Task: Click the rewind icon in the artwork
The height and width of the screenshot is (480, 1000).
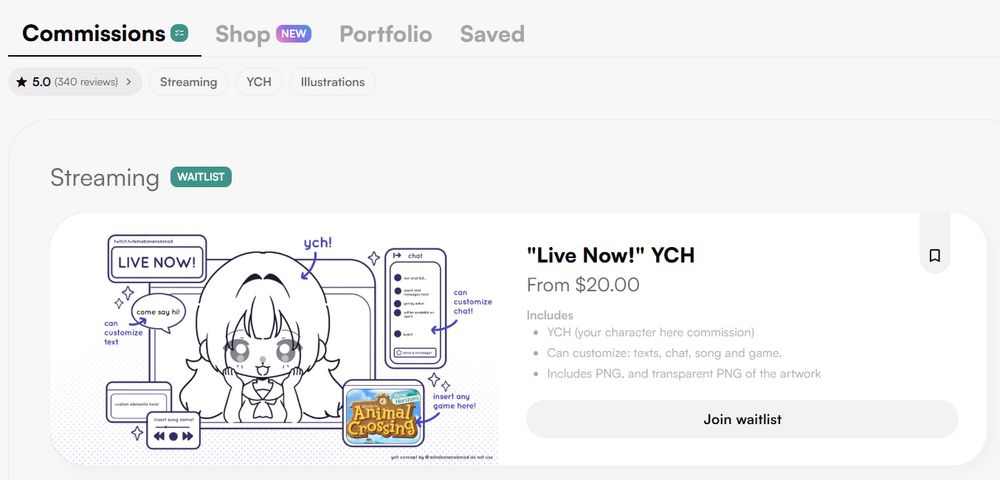Action: (x=159, y=436)
